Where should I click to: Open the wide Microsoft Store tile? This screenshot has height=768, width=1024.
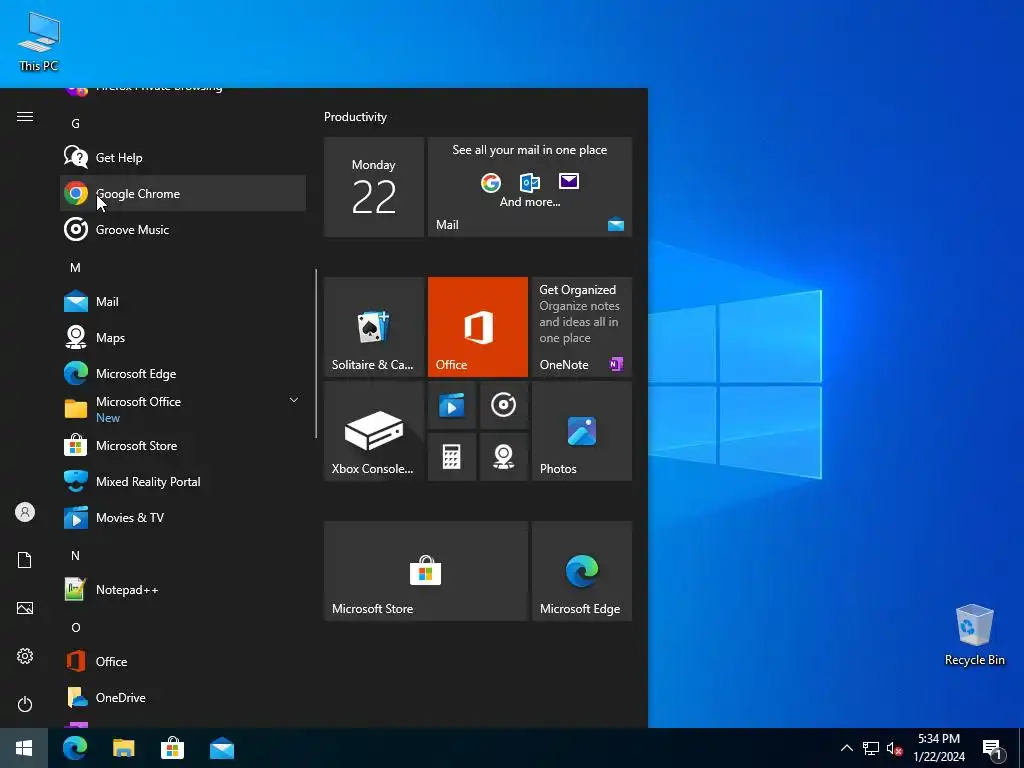[426, 571]
